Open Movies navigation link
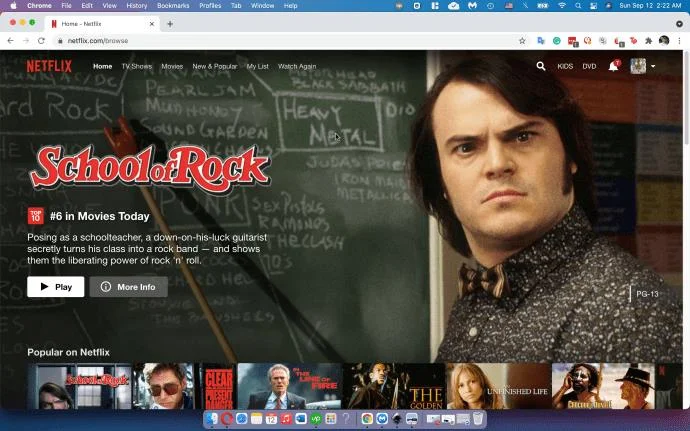Image resolution: width=690 pixels, height=431 pixels. pyautogui.click(x=172, y=66)
